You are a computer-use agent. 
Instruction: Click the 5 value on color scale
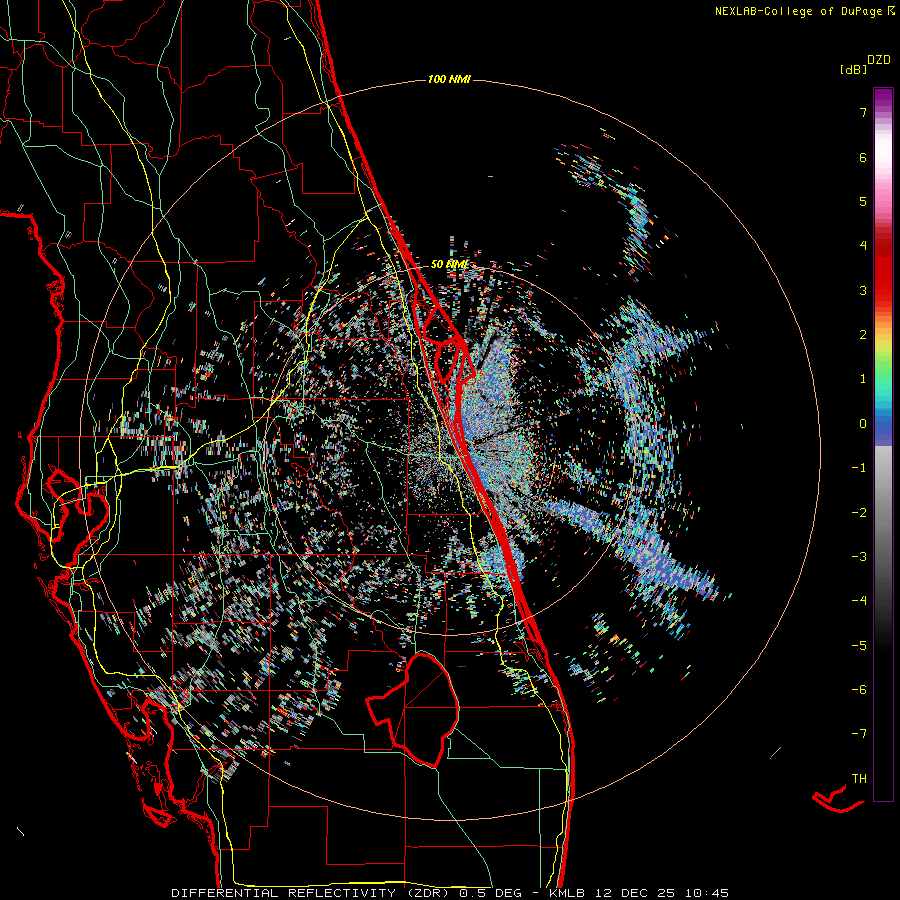[x=863, y=201]
